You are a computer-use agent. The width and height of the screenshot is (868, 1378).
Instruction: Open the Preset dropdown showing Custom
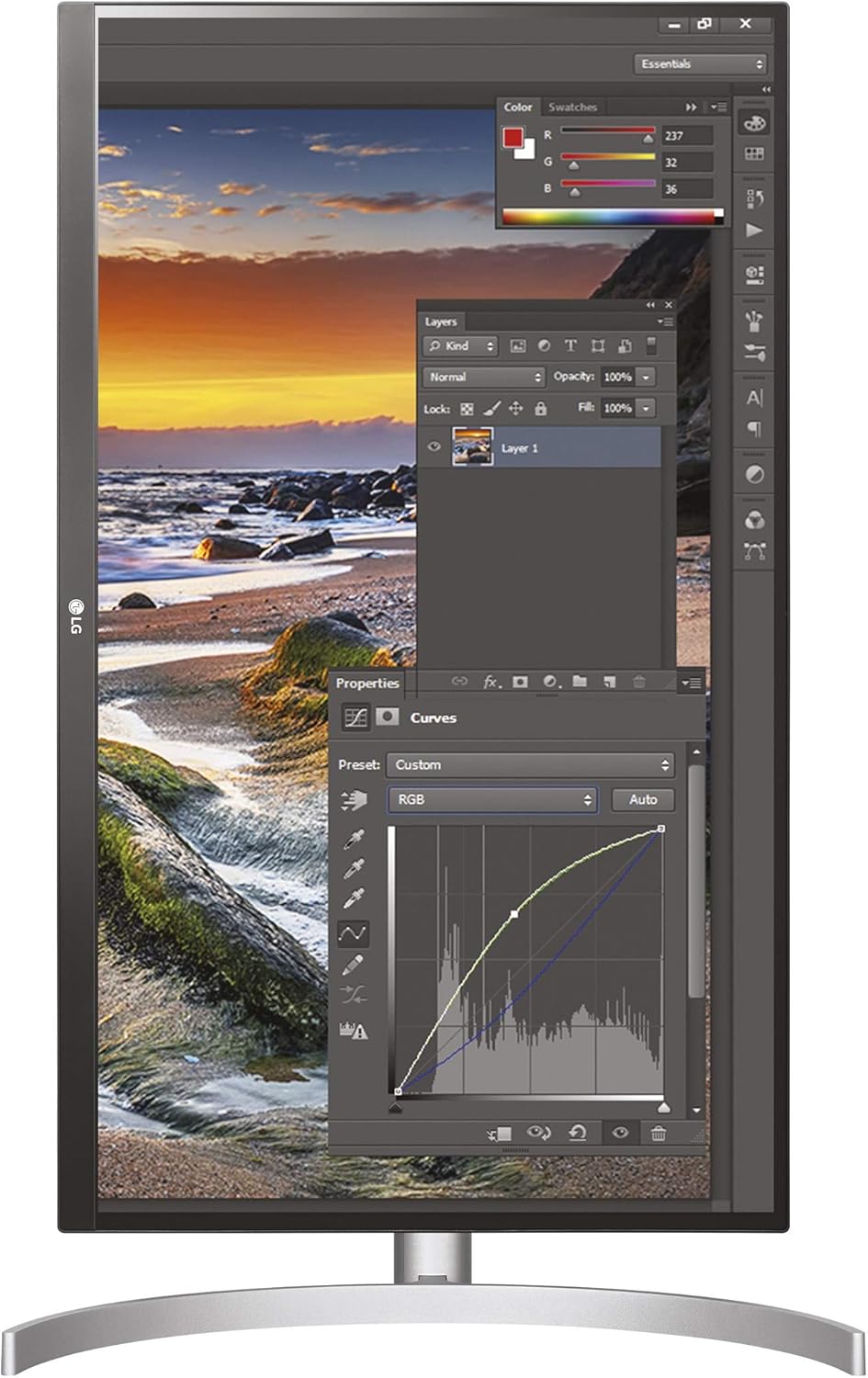pyautogui.click(x=531, y=764)
